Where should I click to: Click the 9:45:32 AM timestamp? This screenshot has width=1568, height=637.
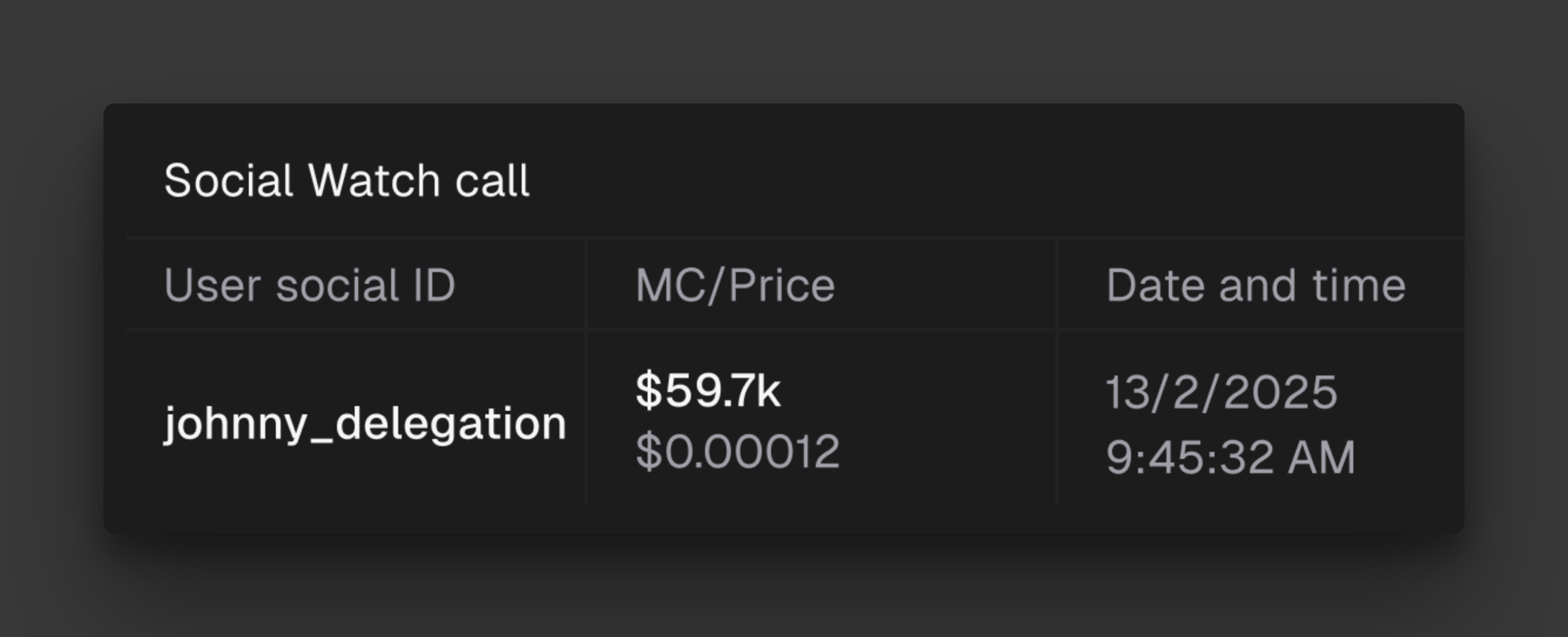pos(1230,456)
